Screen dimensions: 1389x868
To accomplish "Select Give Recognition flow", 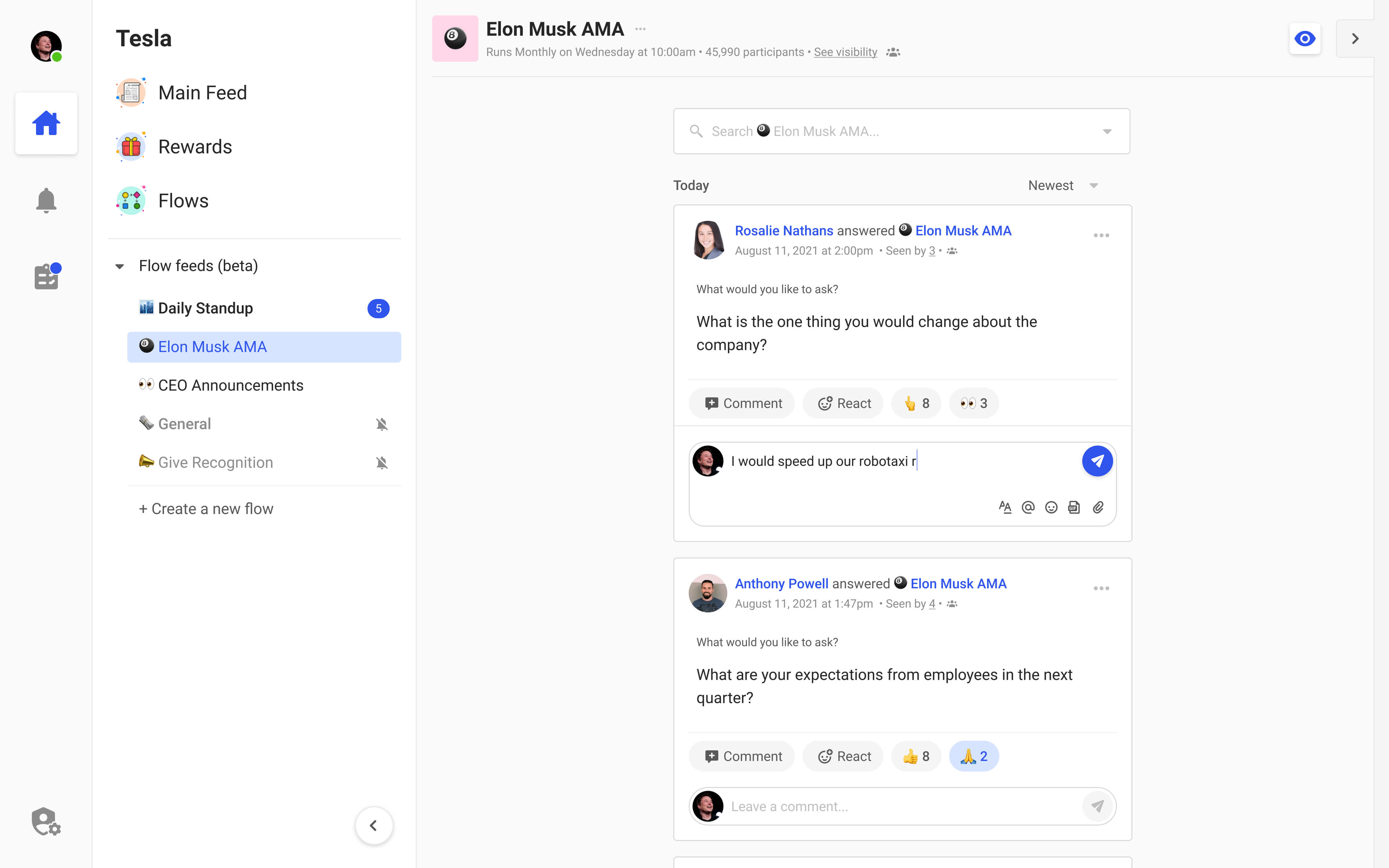I will click(264, 462).
